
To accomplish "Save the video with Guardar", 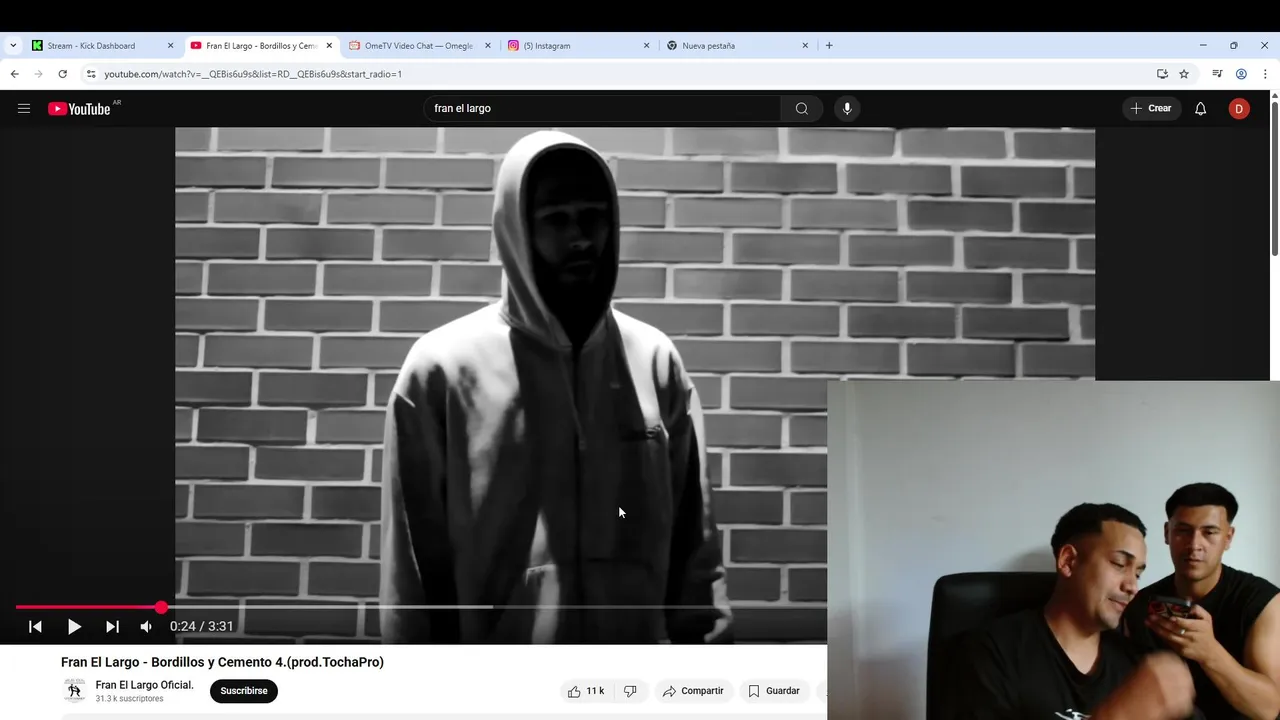I will coord(774,691).
